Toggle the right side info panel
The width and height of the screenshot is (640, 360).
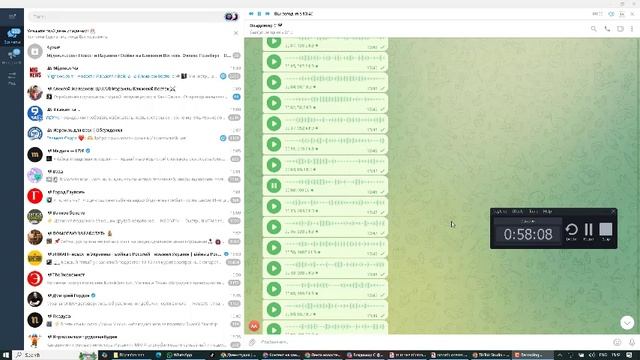tap(620, 29)
